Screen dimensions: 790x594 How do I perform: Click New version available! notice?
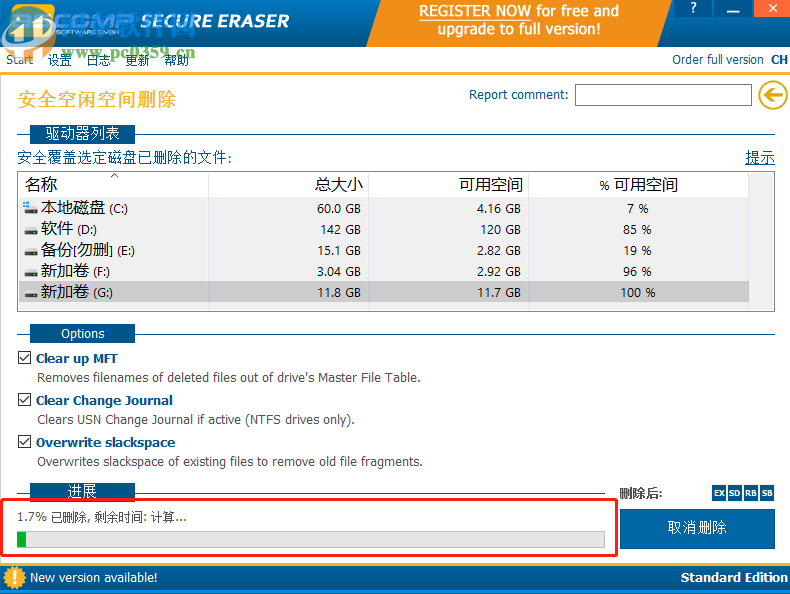[93, 577]
